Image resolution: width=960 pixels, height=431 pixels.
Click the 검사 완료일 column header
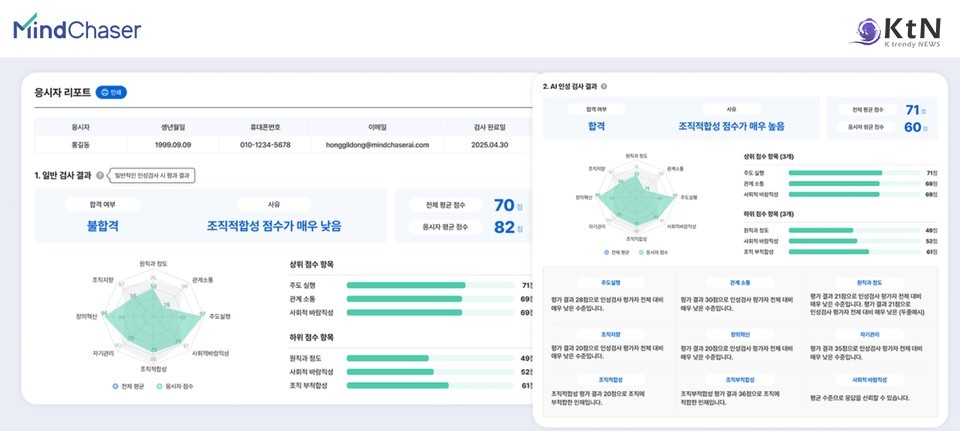point(488,127)
